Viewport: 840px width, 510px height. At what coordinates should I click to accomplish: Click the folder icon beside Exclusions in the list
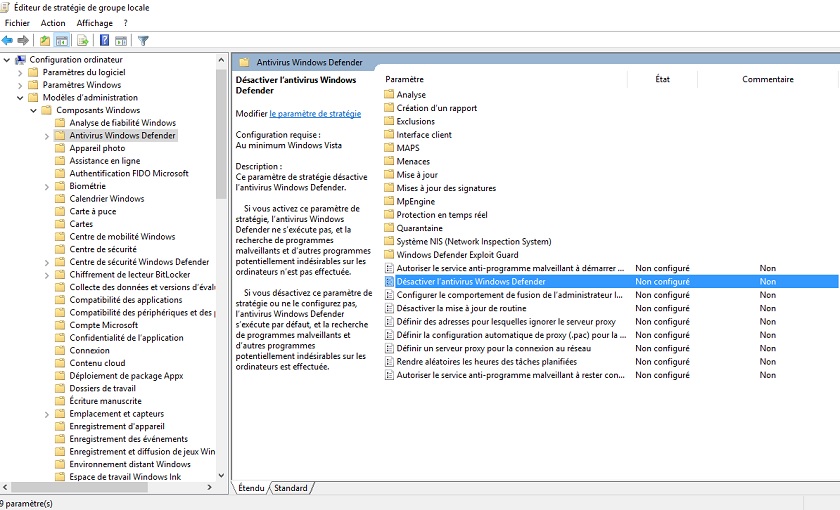389,121
